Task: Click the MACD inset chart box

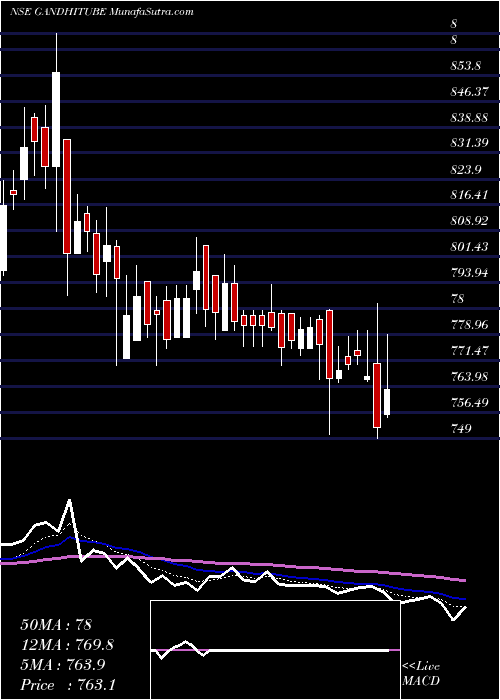Action: point(275,650)
